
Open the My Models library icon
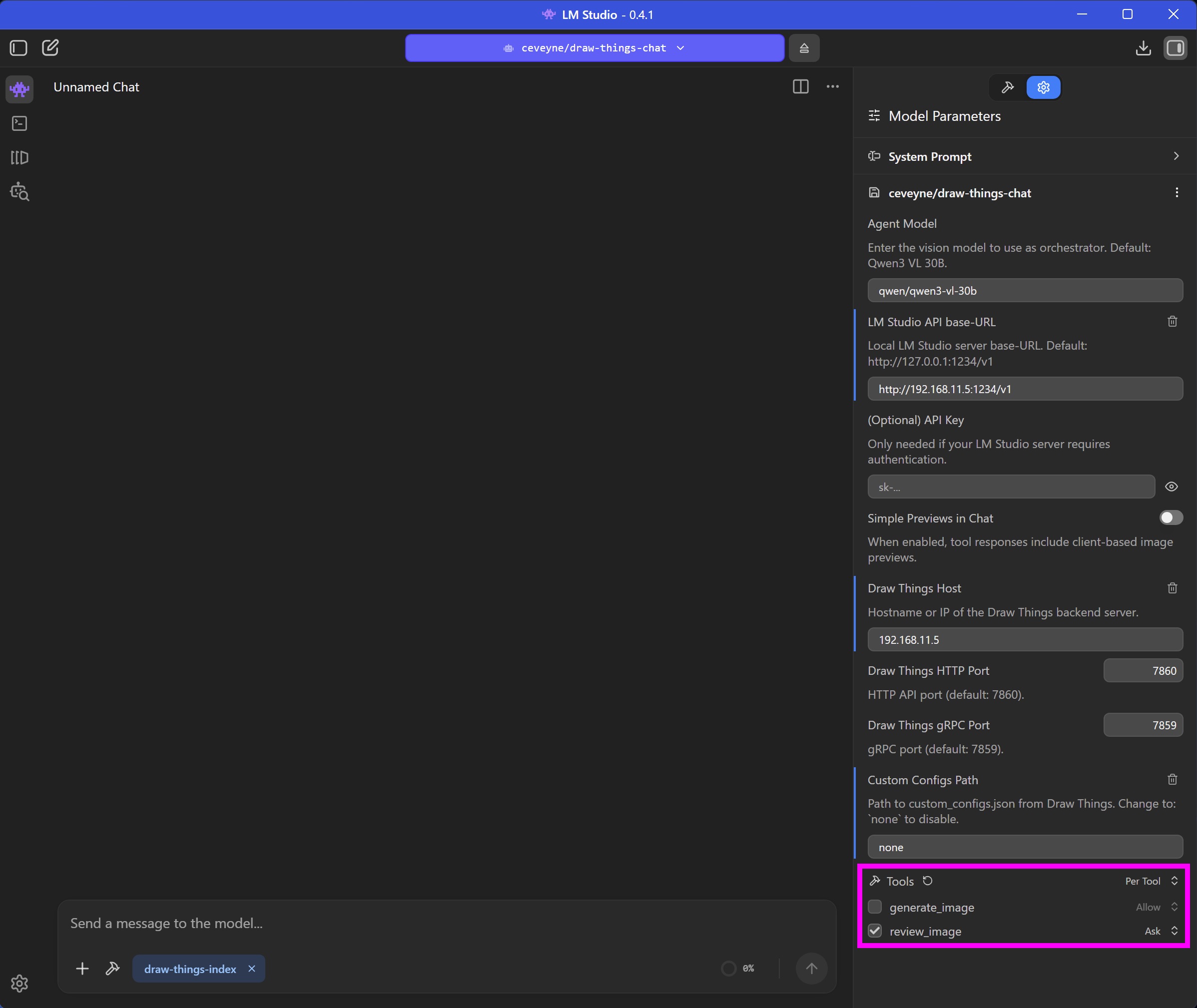coord(19,158)
